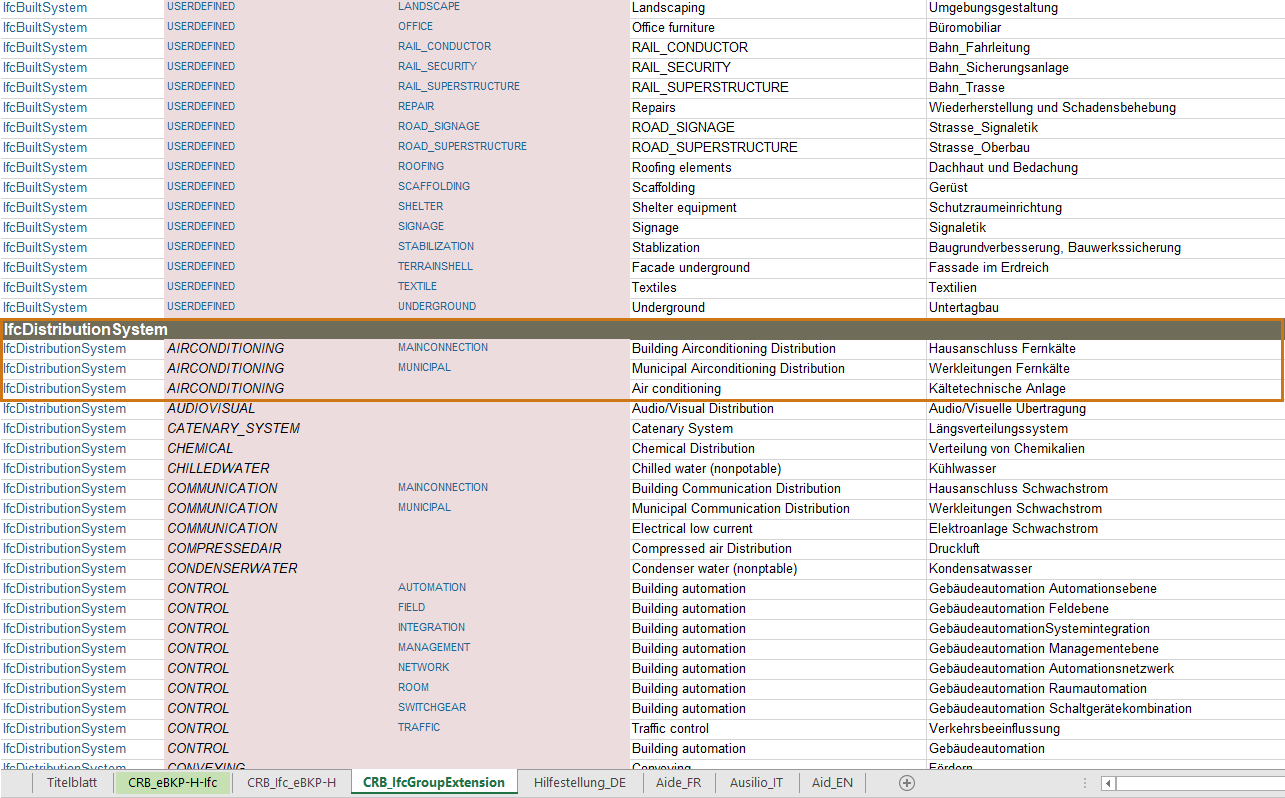The width and height of the screenshot is (1285, 798).
Task: Select the Facade underground cell
Action: click(777, 267)
